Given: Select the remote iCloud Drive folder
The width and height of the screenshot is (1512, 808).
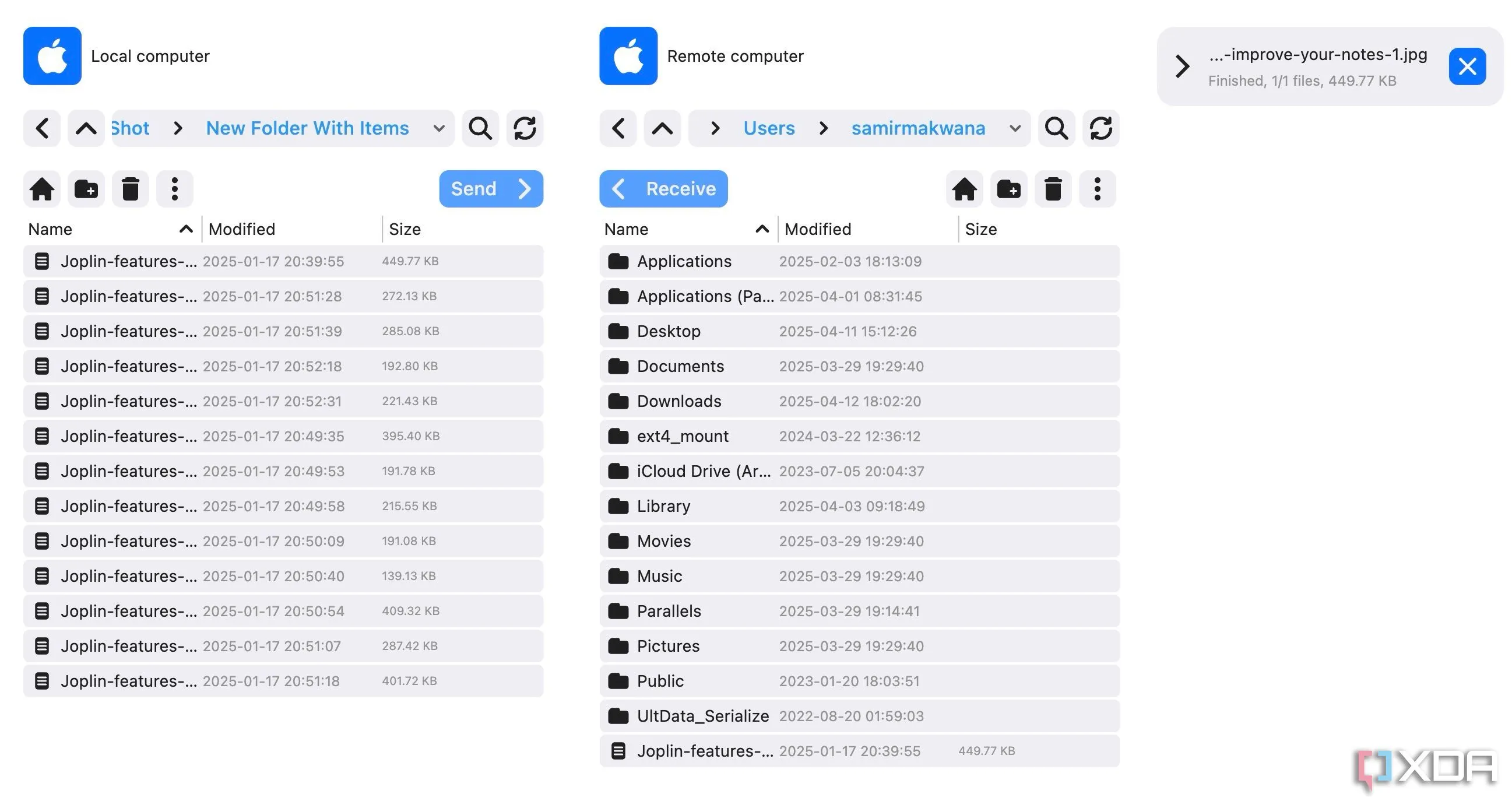Looking at the screenshot, I should [x=860, y=471].
